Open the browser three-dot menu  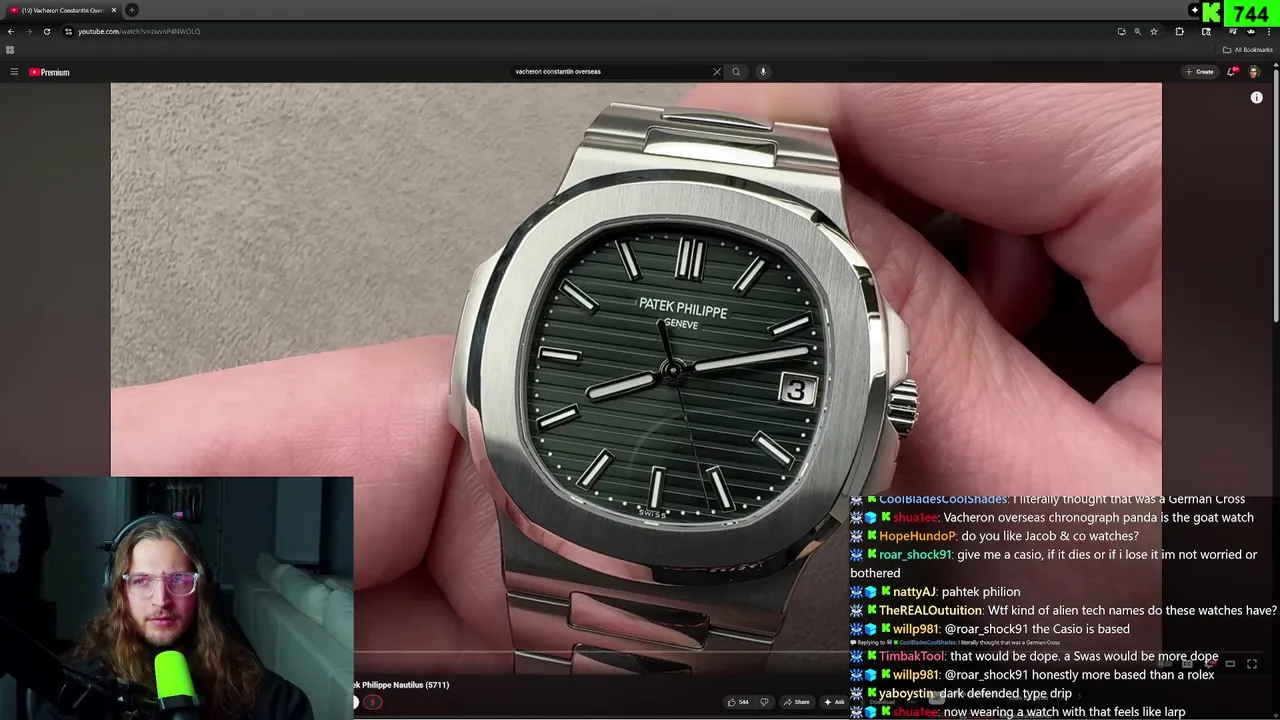(1269, 31)
